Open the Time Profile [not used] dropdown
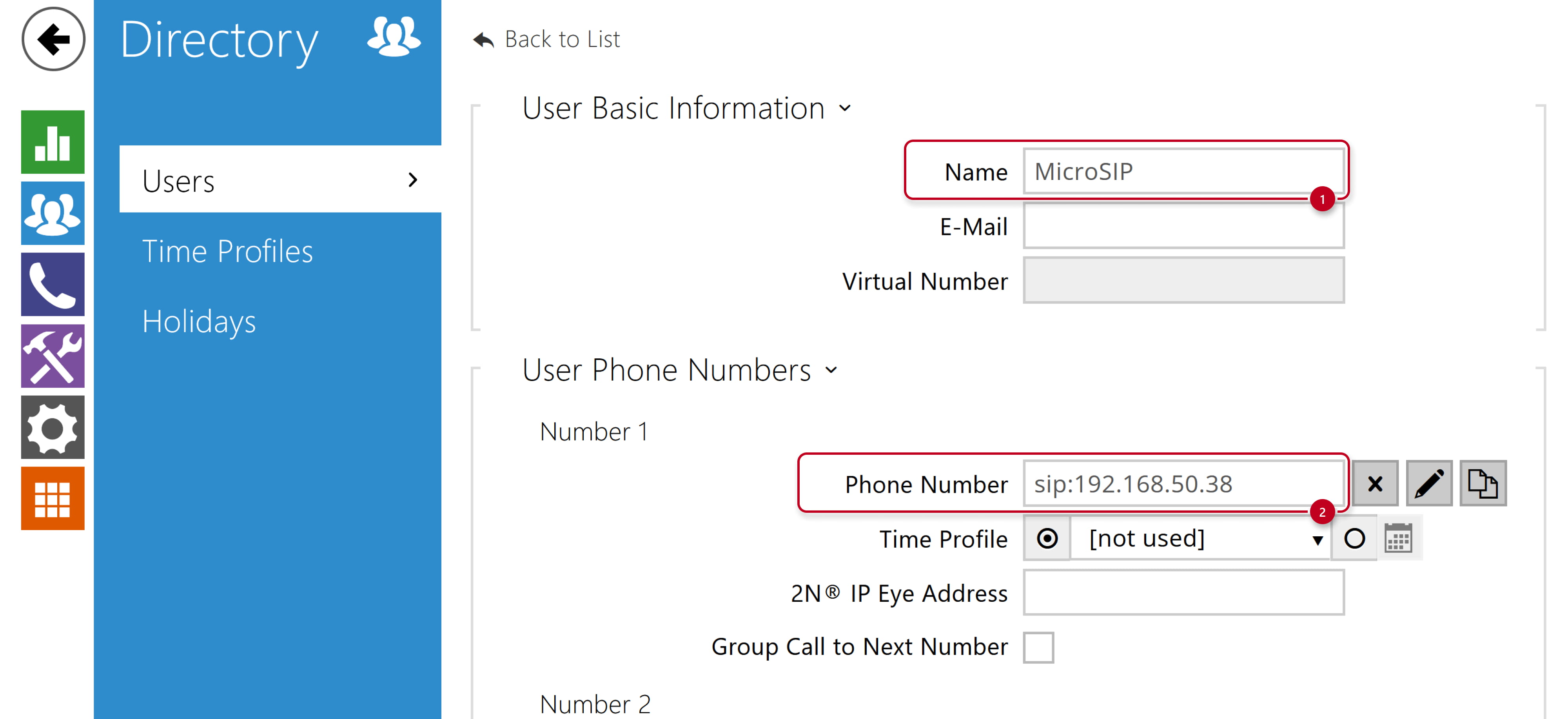Viewport: 1568px width, 719px height. coord(1200,538)
